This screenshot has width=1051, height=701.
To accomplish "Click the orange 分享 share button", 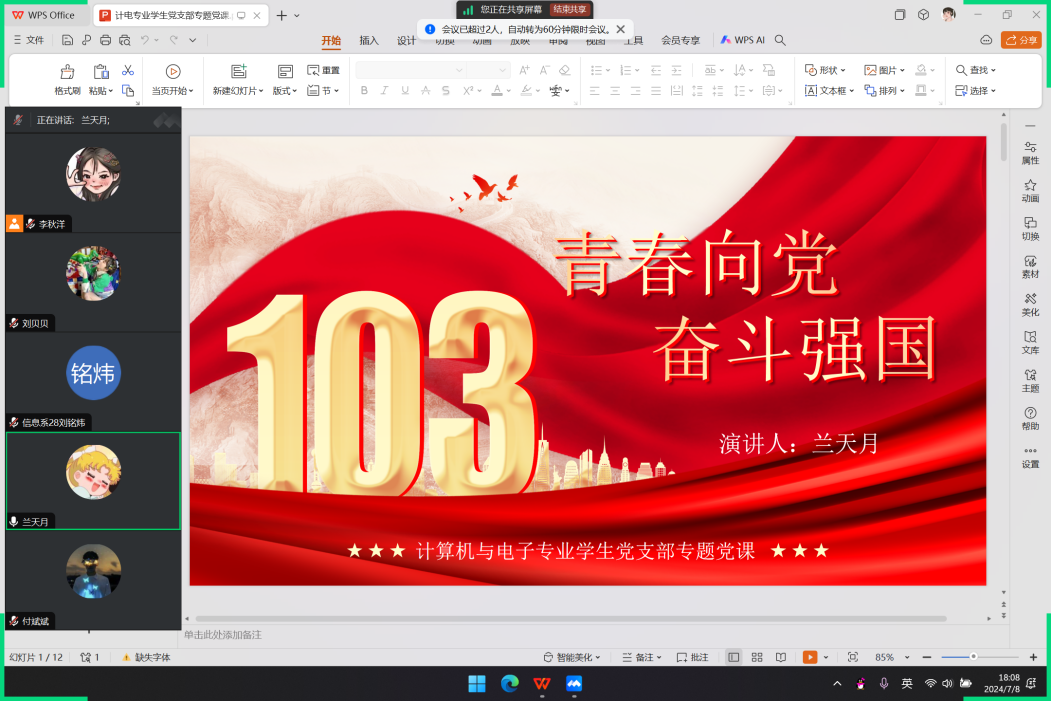I will [x=1021, y=40].
